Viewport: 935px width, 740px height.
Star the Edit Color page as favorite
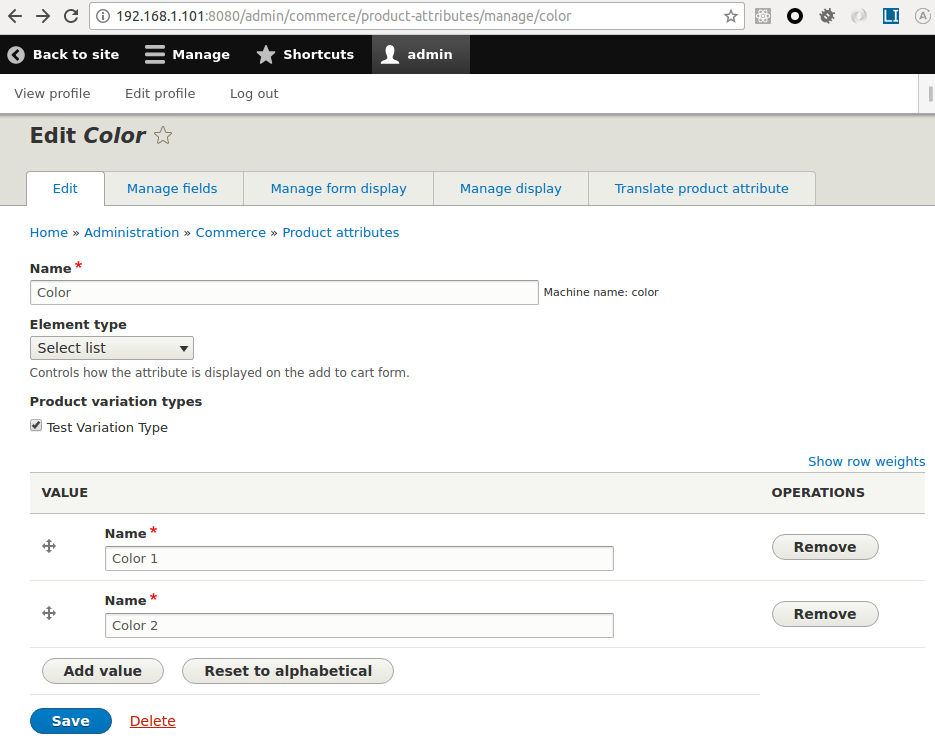(x=162, y=135)
